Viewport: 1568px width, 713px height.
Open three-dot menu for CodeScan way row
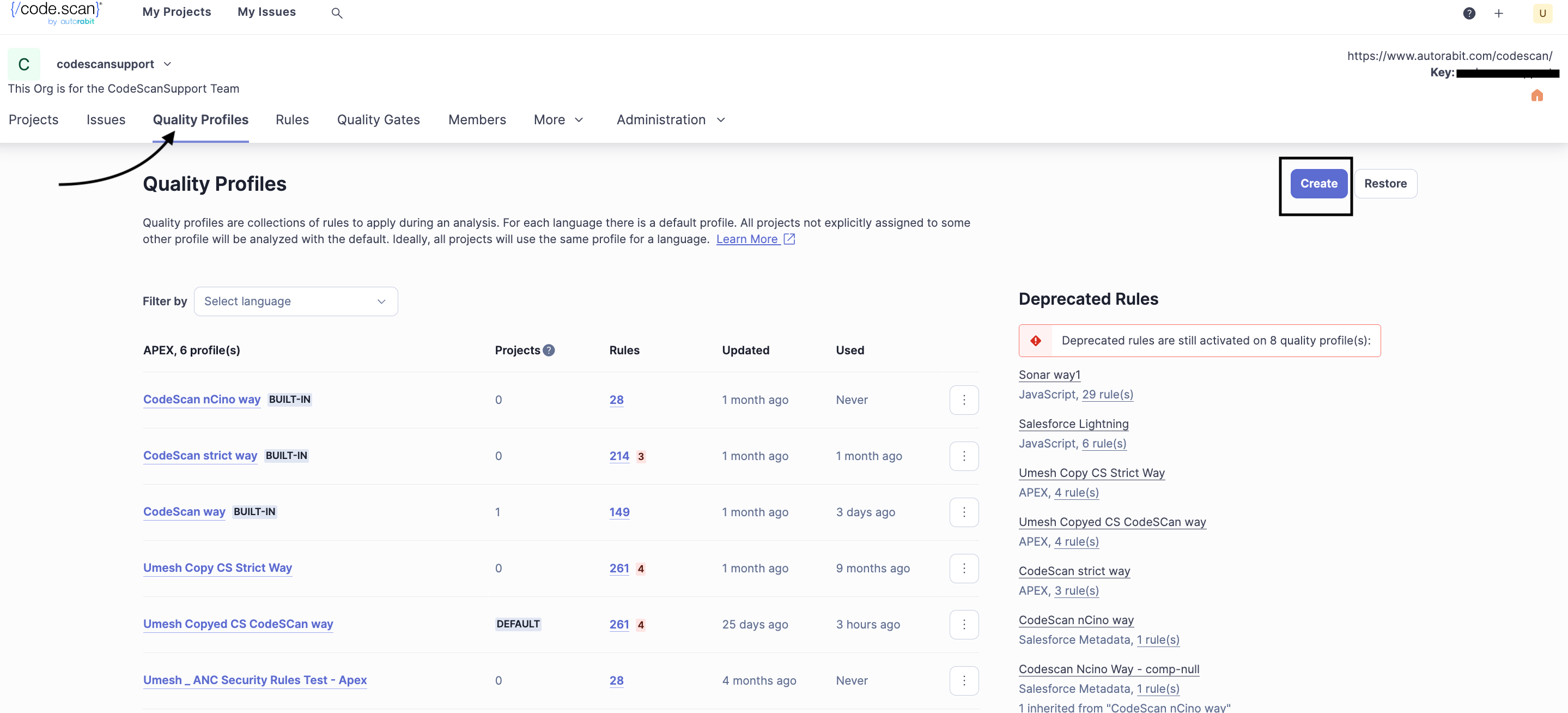[x=964, y=512]
